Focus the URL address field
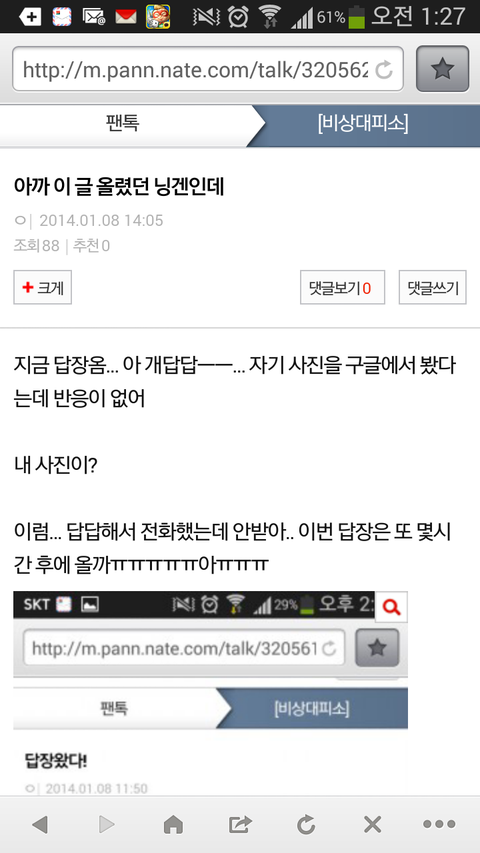 (208, 69)
